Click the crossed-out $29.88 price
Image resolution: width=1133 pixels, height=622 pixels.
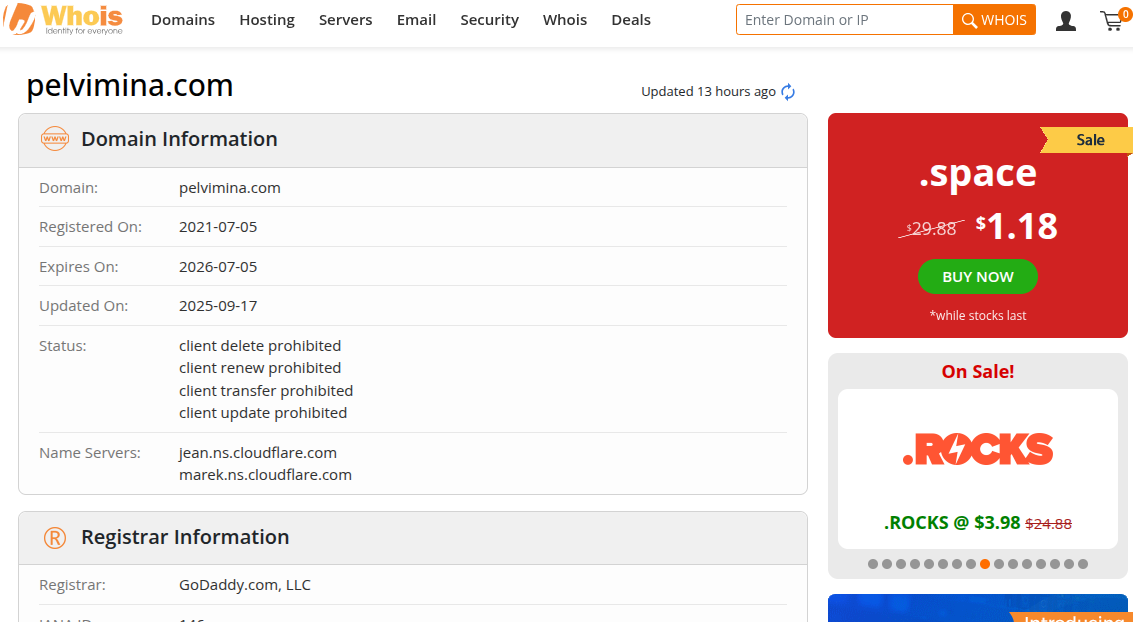click(x=931, y=229)
